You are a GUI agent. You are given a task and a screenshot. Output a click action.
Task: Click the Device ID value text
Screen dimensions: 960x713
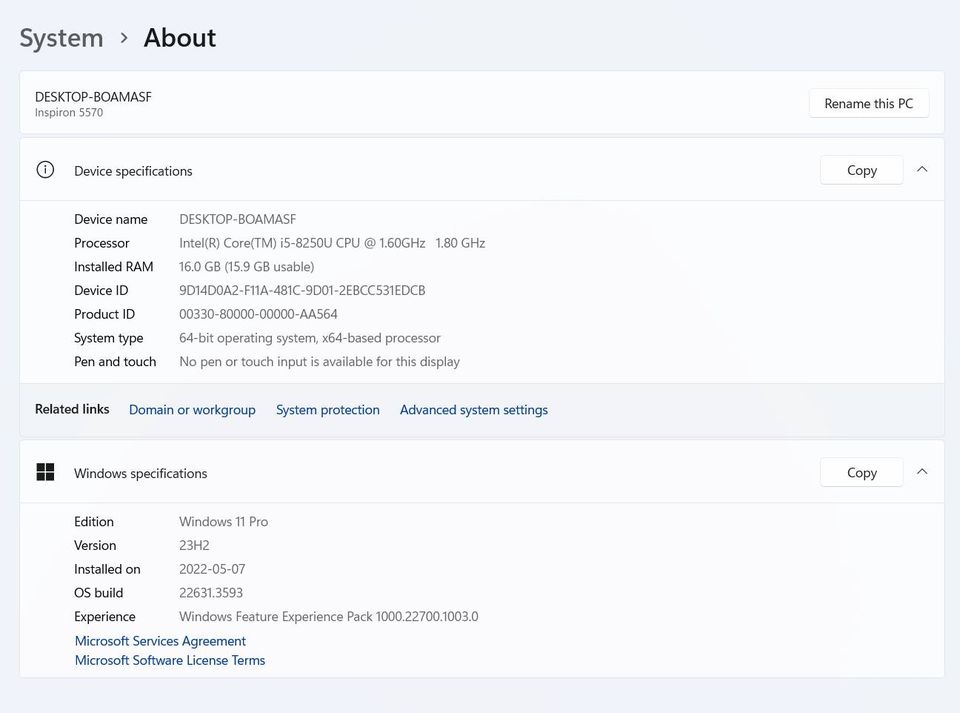tap(302, 290)
